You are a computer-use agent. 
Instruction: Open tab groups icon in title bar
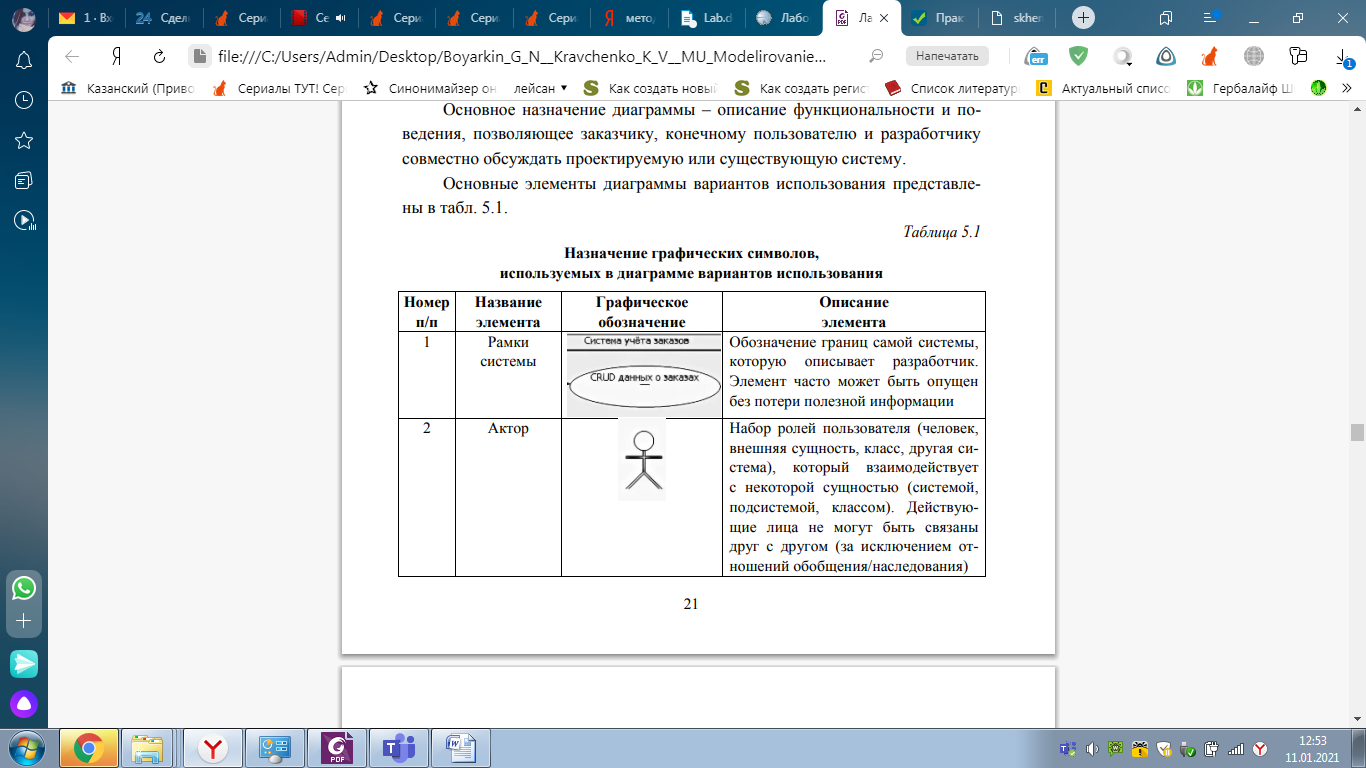[x=1165, y=17]
